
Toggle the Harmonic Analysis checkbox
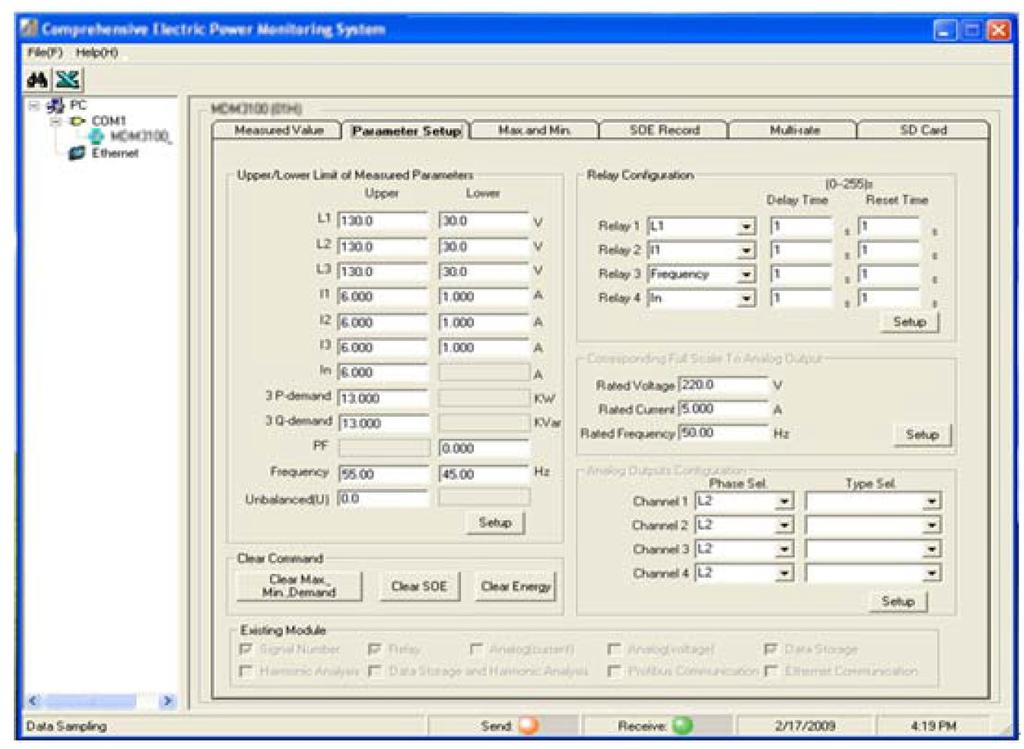coord(246,671)
